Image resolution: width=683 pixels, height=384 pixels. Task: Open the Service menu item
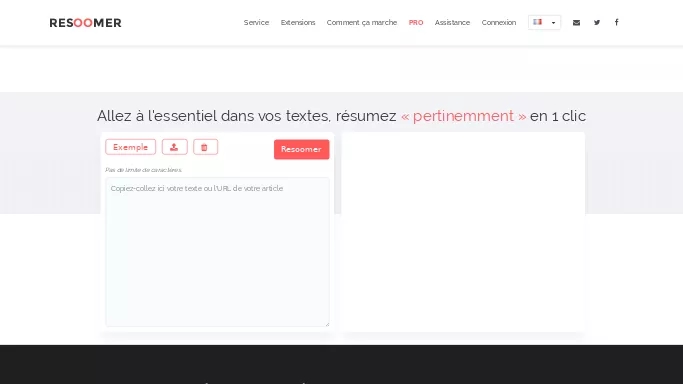[256, 23]
